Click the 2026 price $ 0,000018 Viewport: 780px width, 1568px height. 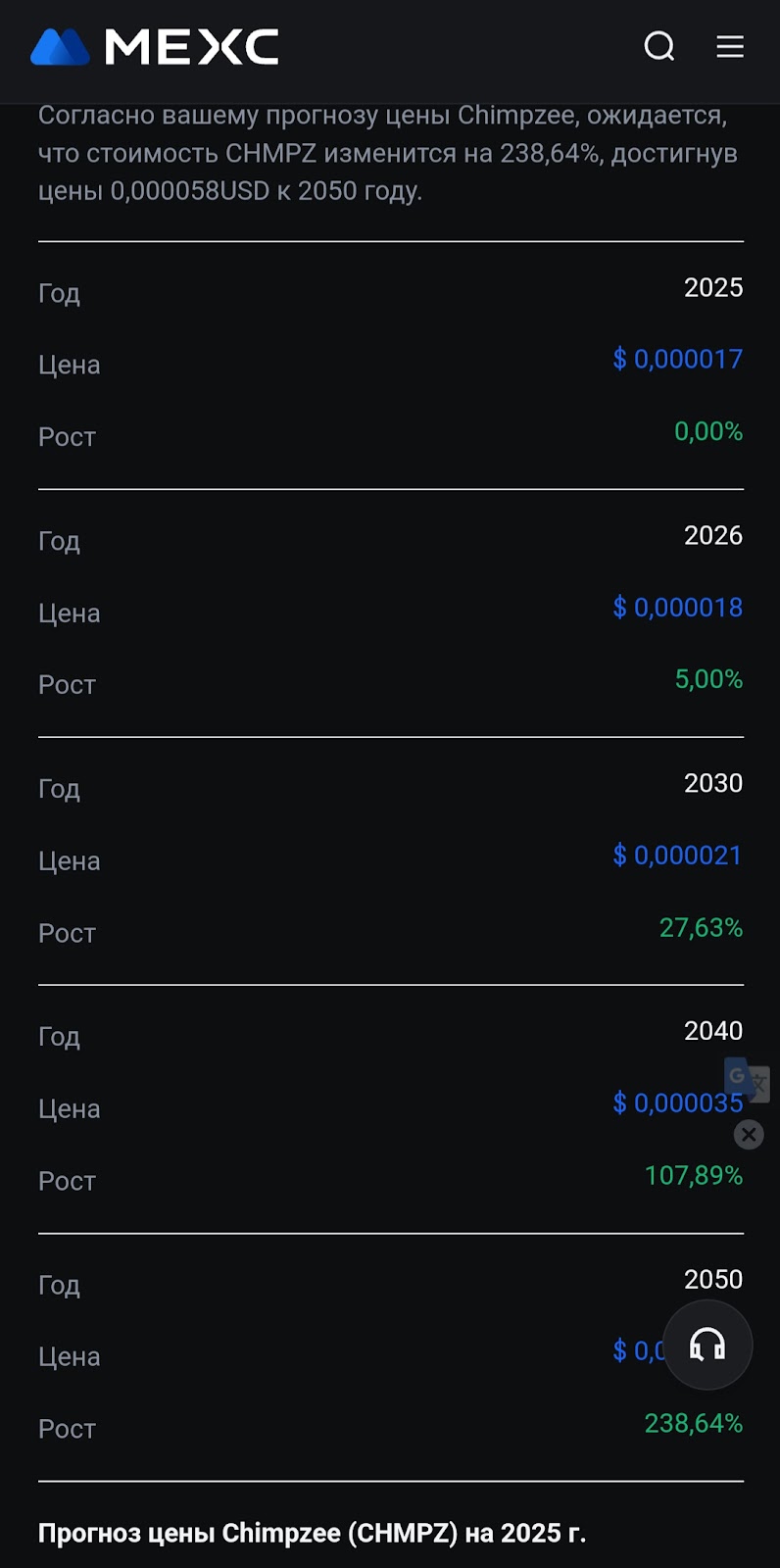click(677, 608)
